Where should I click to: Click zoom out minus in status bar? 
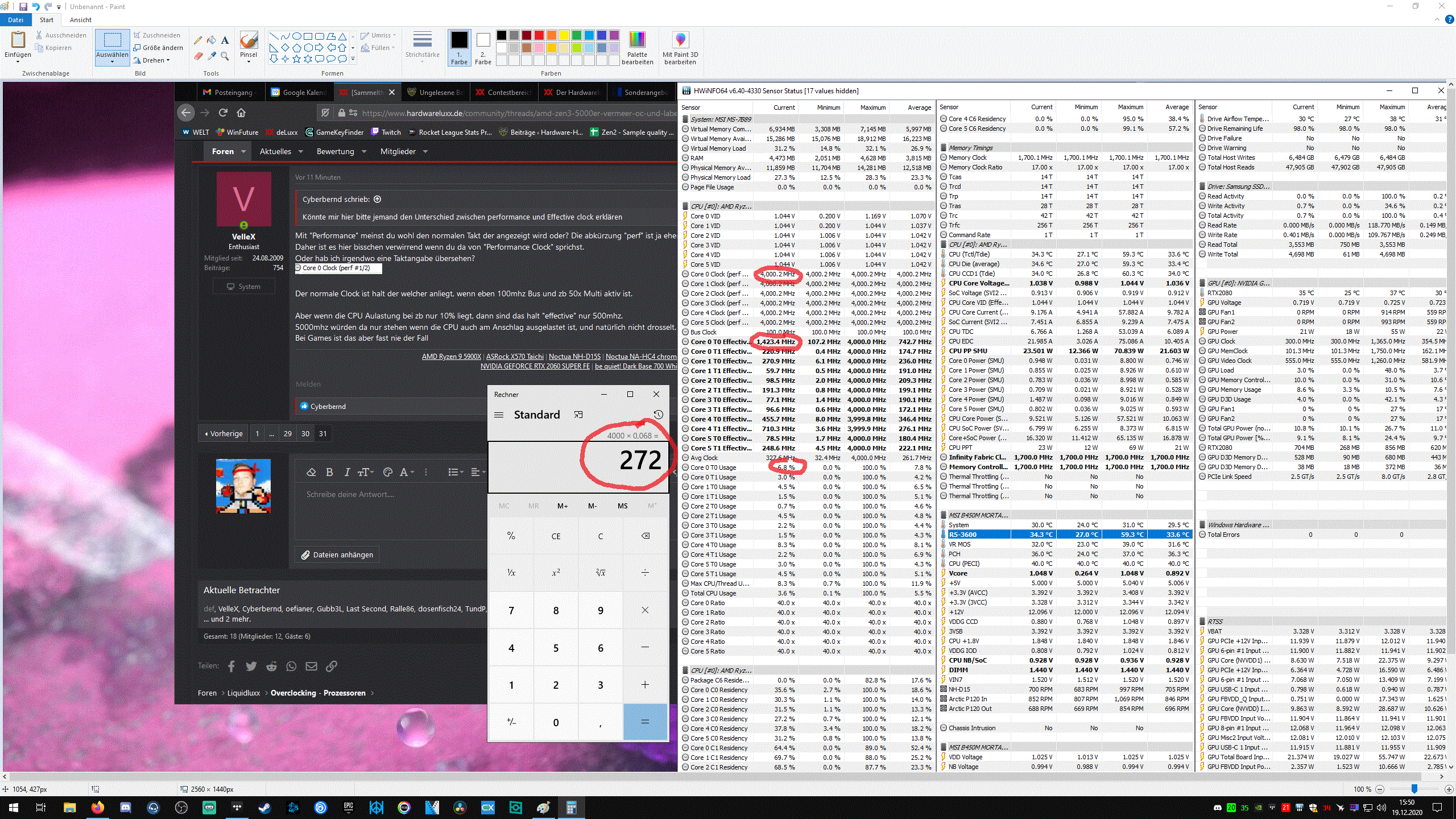[1380, 789]
